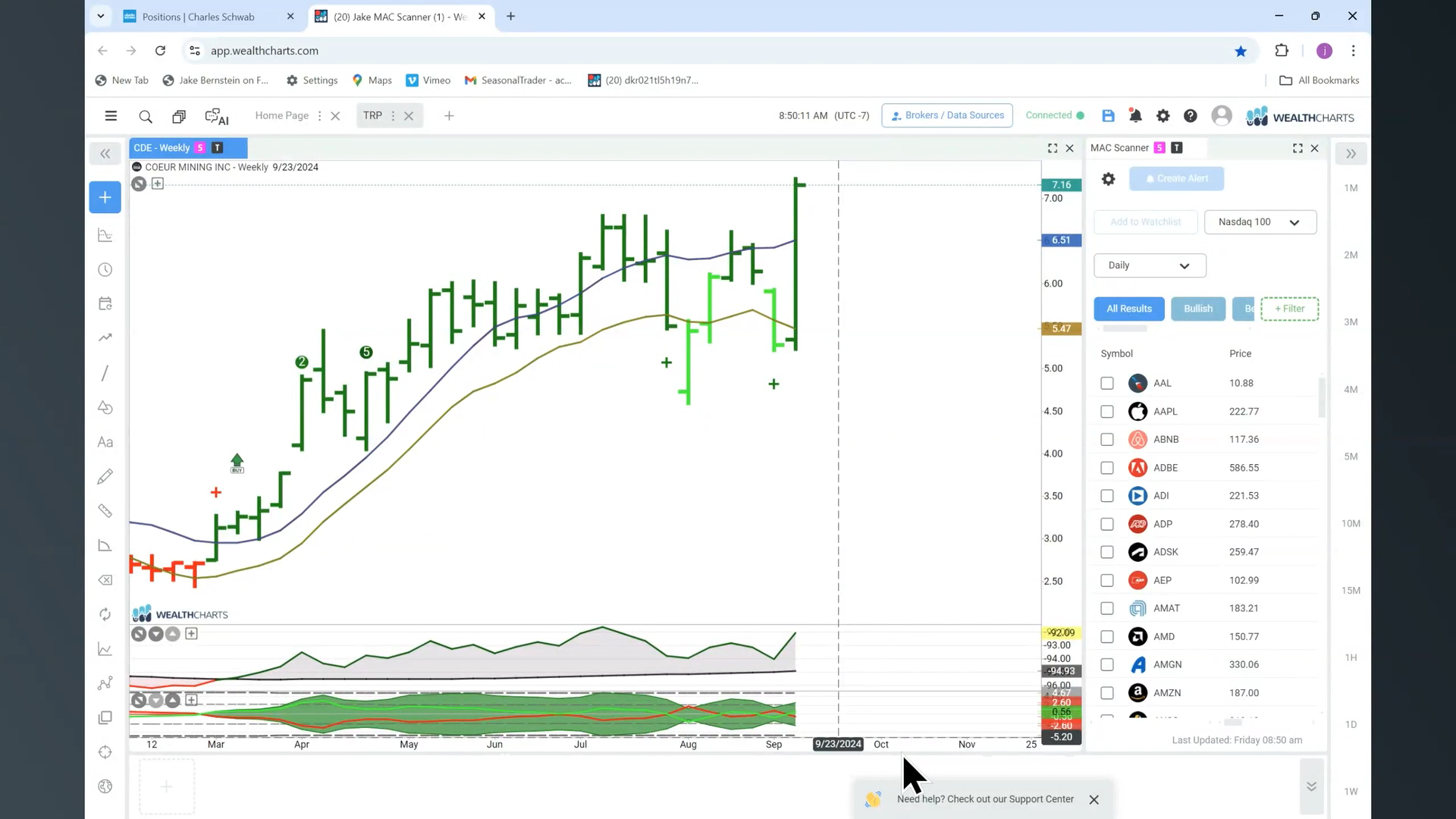Image resolution: width=1456 pixels, height=819 pixels.
Task: Click the Create Alert button
Action: (1176, 179)
